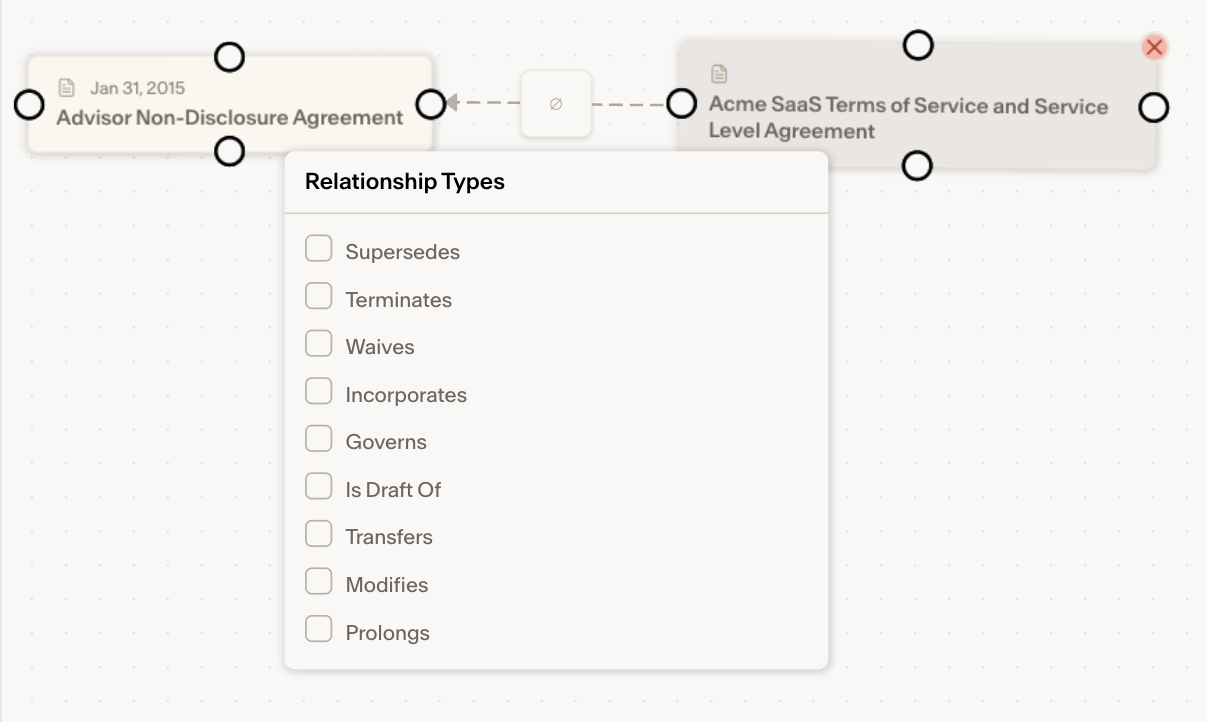The height and width of the screenshot is (722, 1206).
Task: Click right connector handle of Acme SaaS node
Action: (x=1154, y=107)
